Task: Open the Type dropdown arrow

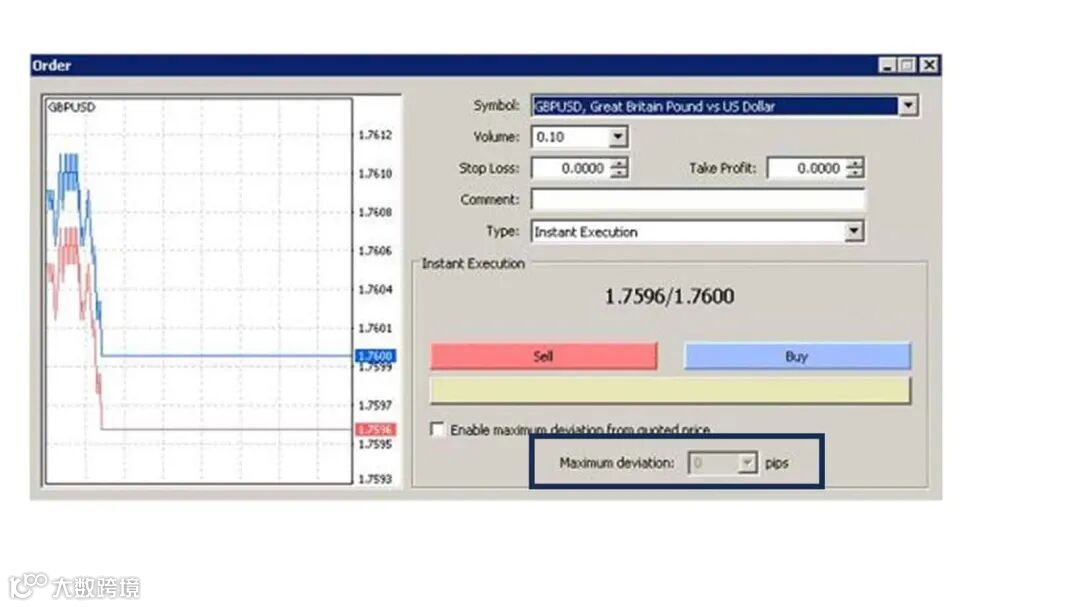Action: pos(854,232)
